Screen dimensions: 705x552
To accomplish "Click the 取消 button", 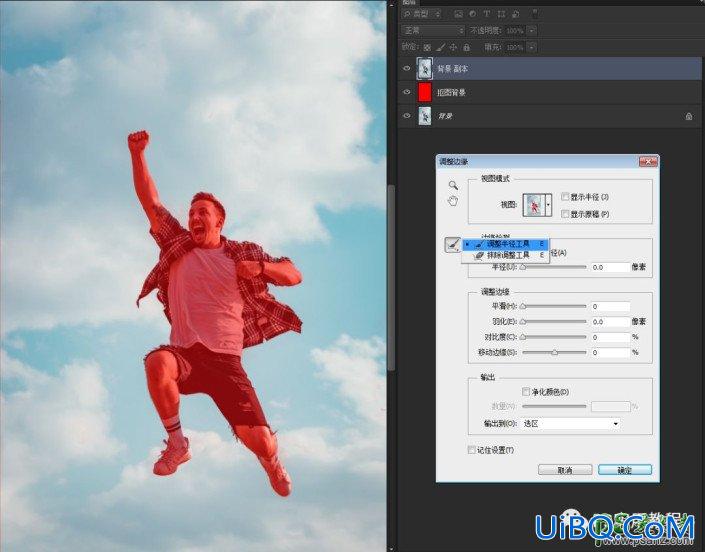I will point(565,470).
